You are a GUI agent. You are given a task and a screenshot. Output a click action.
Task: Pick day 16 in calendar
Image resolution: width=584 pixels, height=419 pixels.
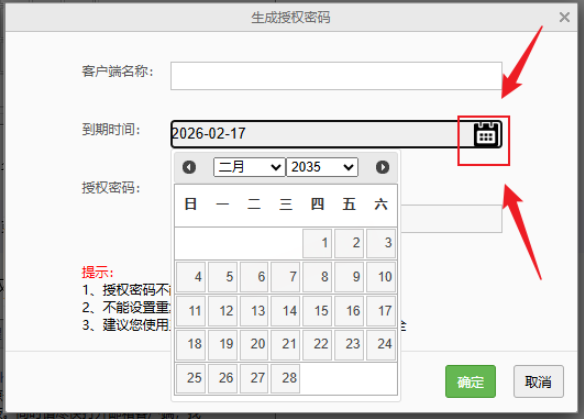(349, 311)
